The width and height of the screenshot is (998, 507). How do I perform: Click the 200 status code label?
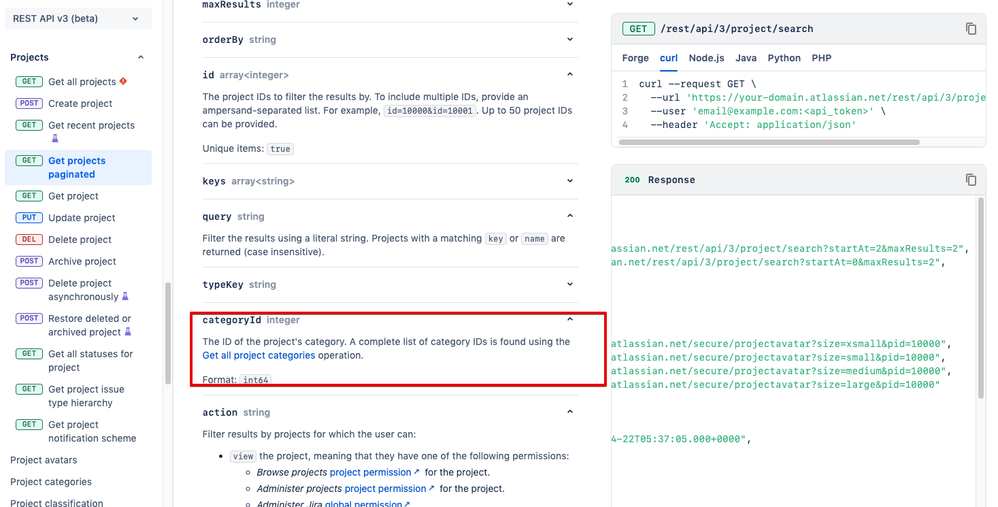[x=632, y=180]
